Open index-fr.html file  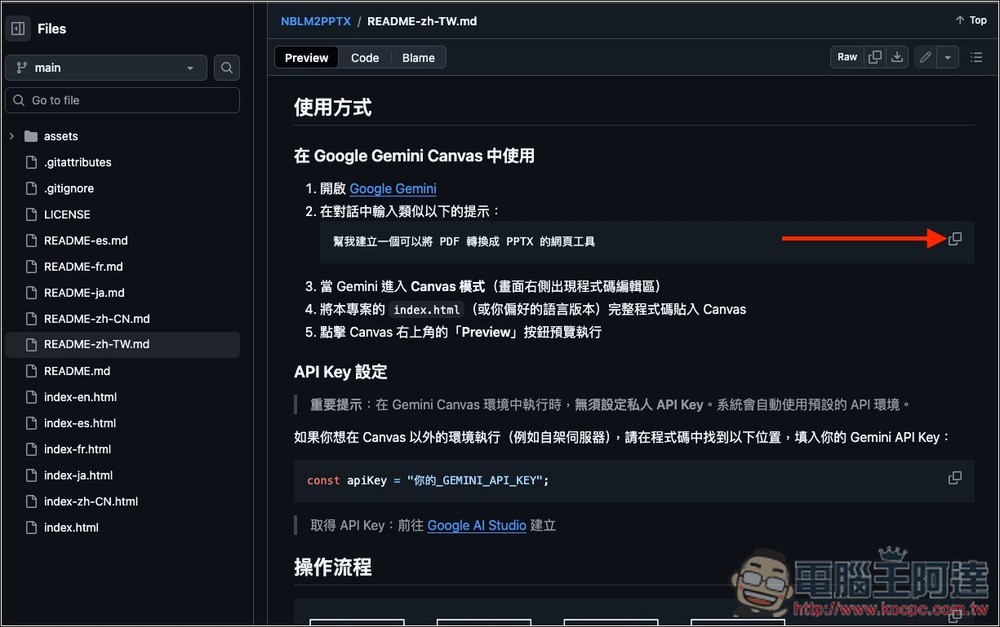77,449
